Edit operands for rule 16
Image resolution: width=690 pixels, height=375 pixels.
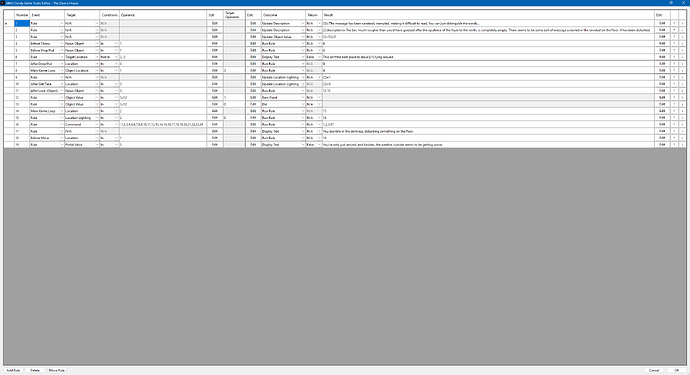click(x=215, y=125)
